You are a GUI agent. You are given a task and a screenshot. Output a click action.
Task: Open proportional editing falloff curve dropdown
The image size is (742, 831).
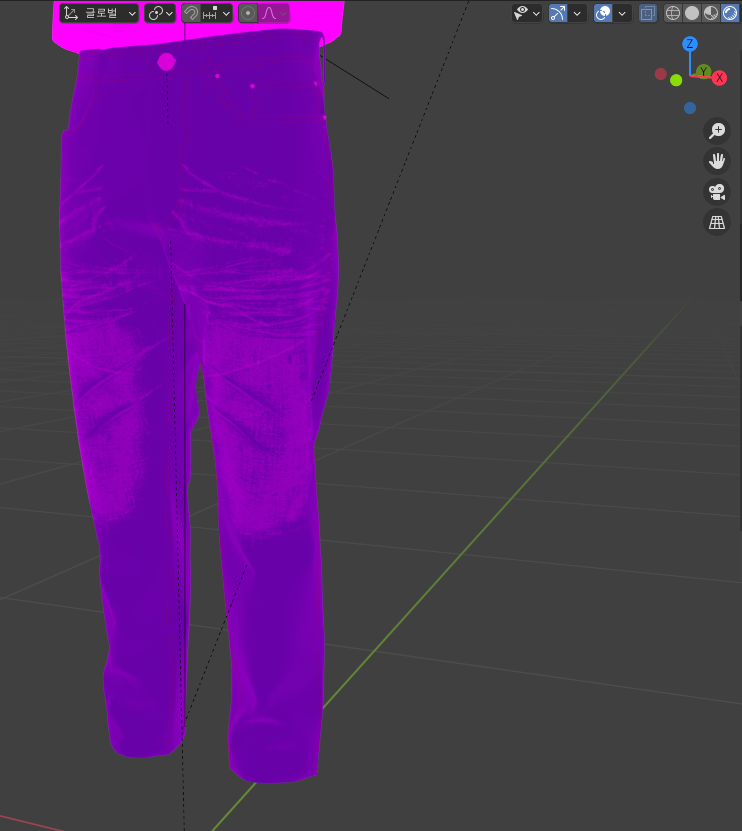click(x=274, y=13)
